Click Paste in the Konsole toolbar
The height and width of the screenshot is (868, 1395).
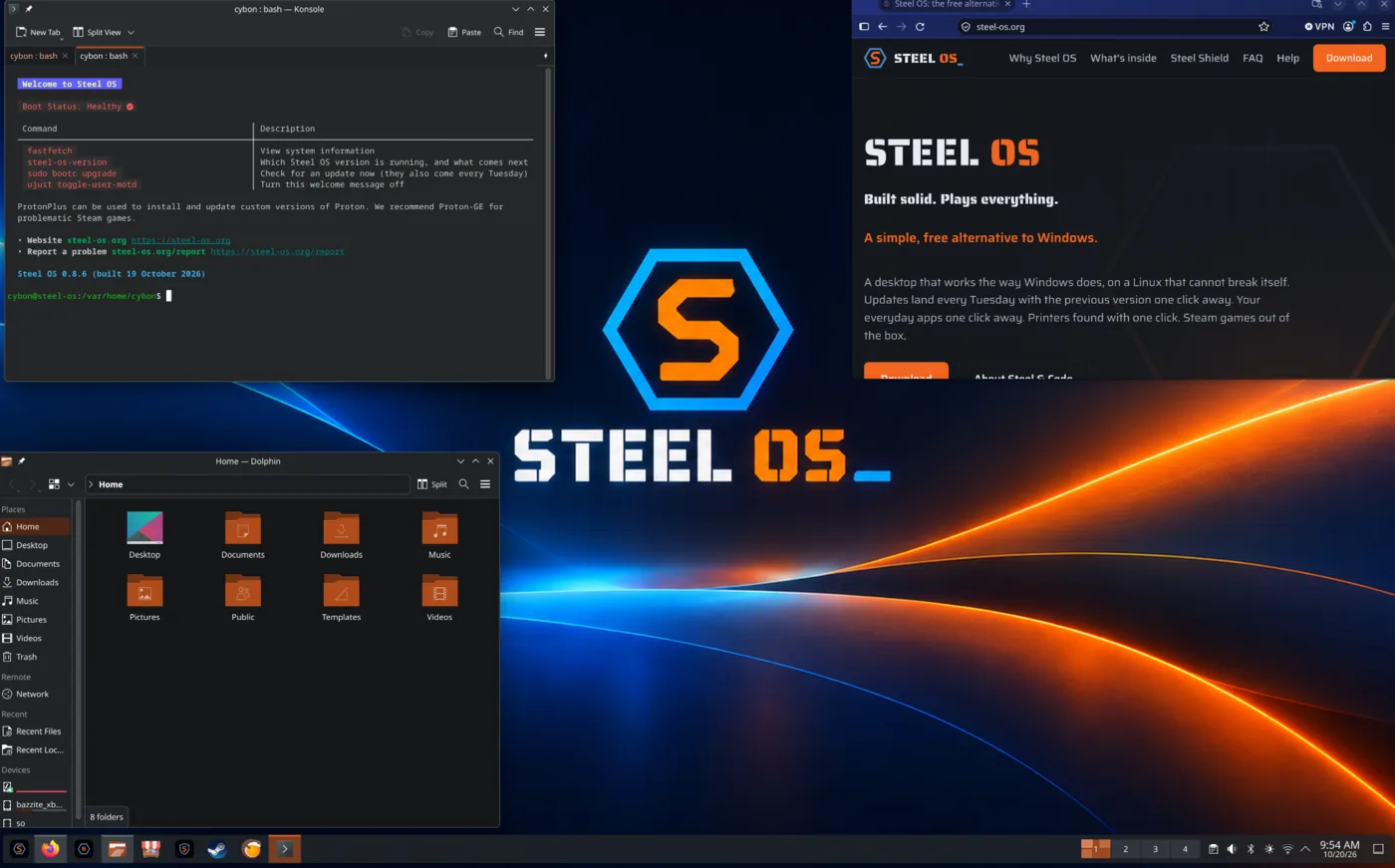pos(464,32)
